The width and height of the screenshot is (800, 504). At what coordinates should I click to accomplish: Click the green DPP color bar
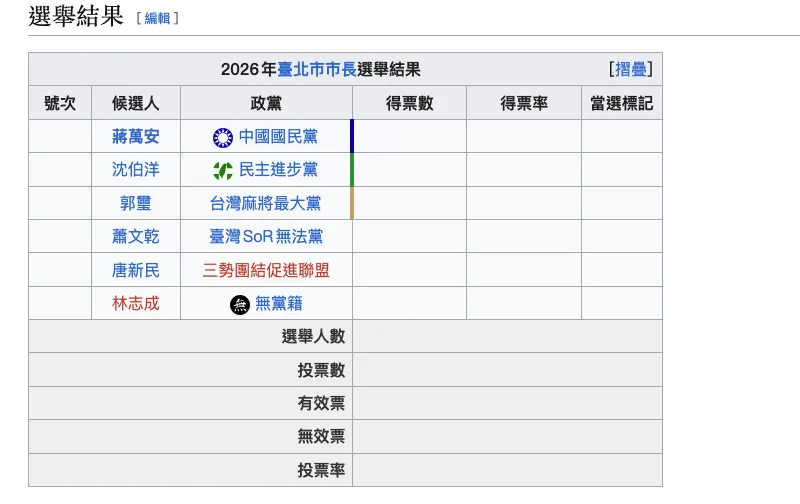352,170
